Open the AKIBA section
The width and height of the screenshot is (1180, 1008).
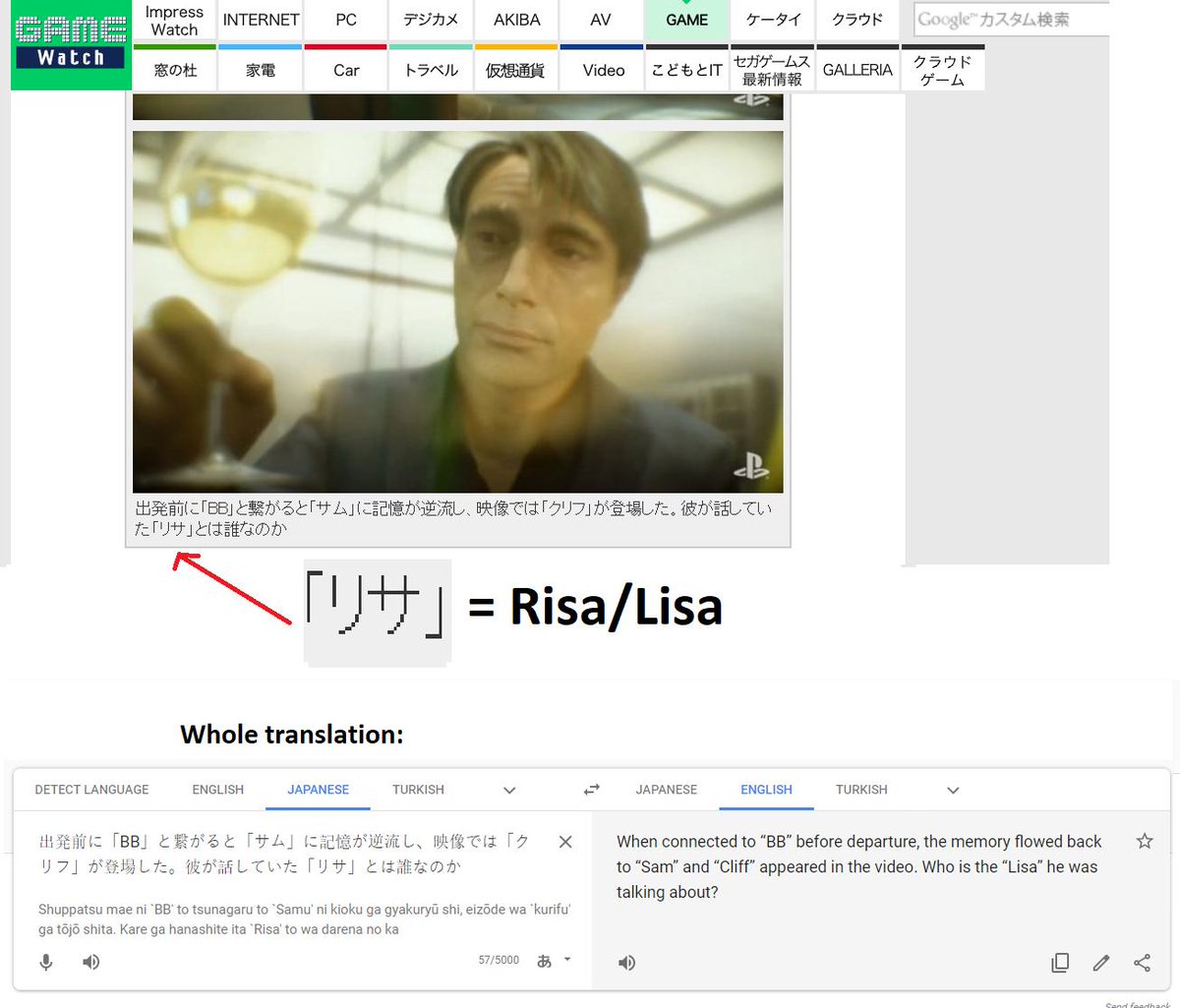pos(516,21)
